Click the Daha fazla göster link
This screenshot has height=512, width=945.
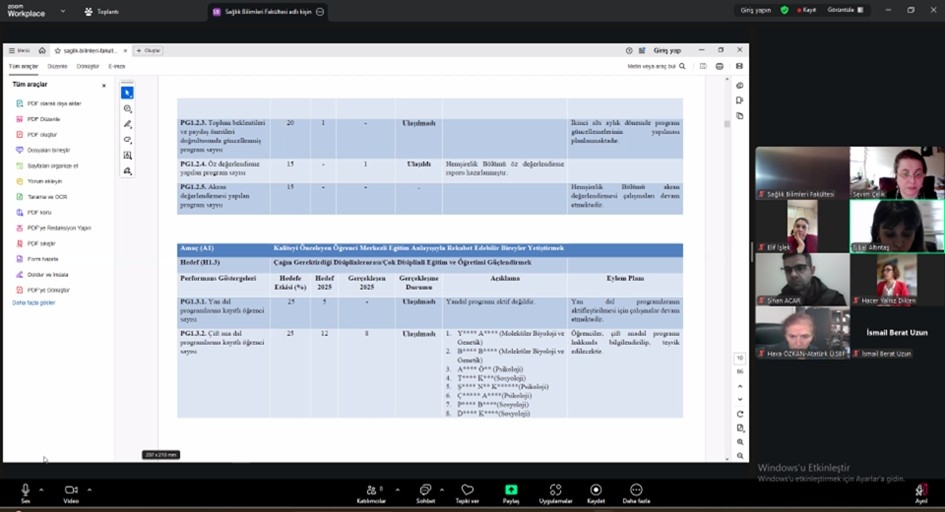[x=33, y=302]
